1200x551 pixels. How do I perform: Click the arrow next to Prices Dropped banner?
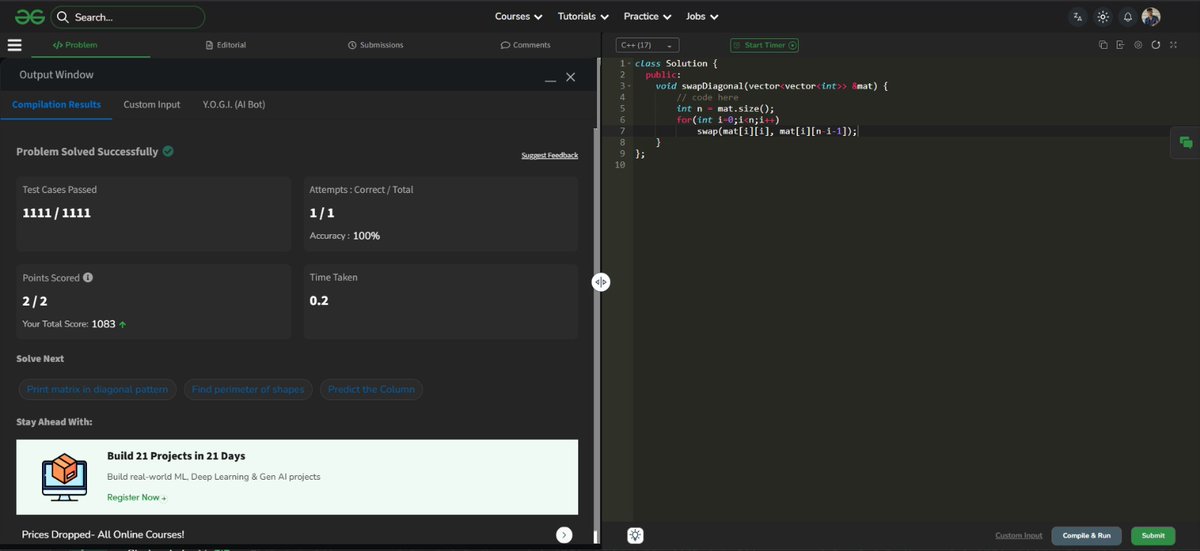564,535
